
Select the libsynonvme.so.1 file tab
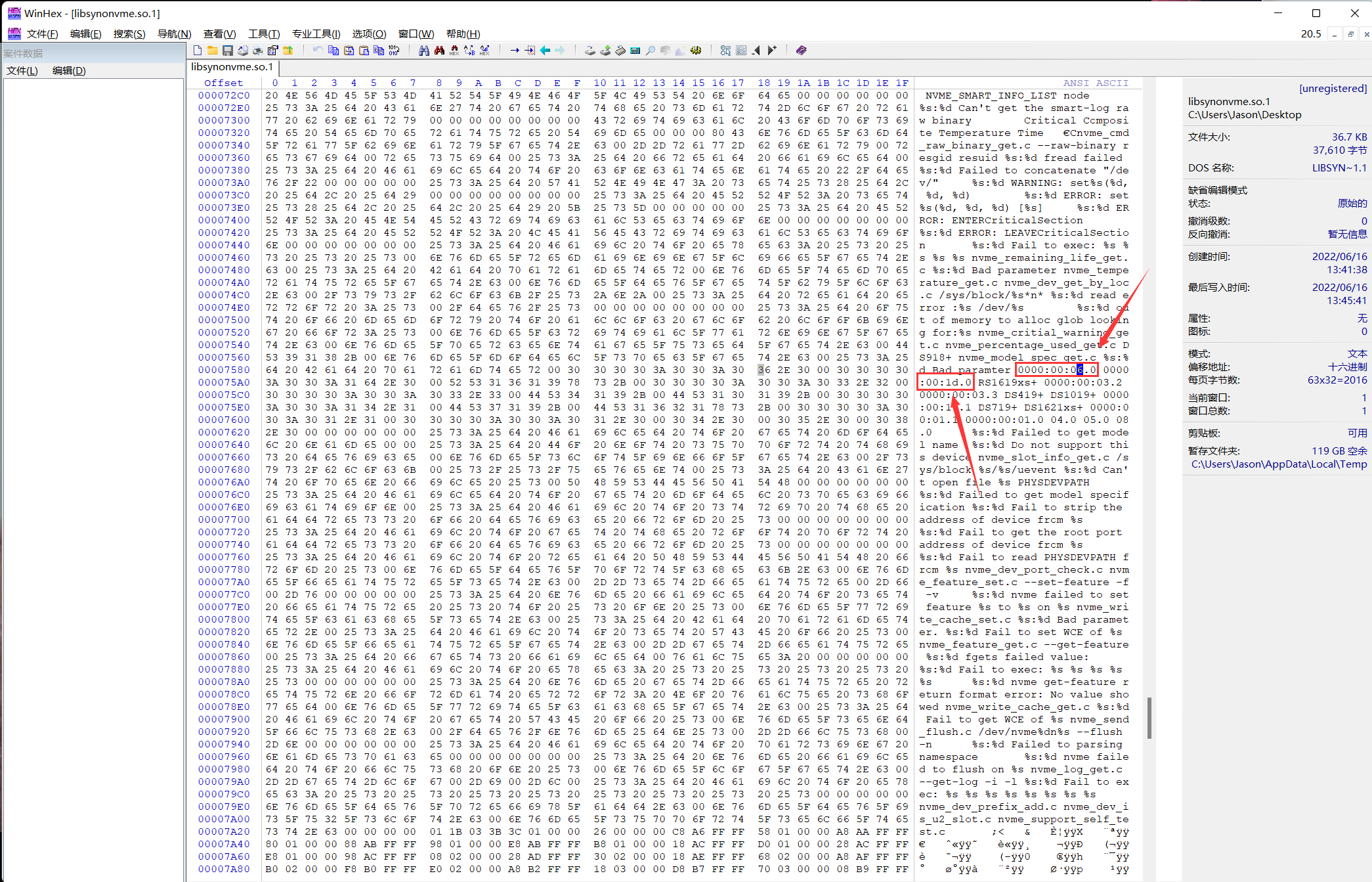click(232, 67)
